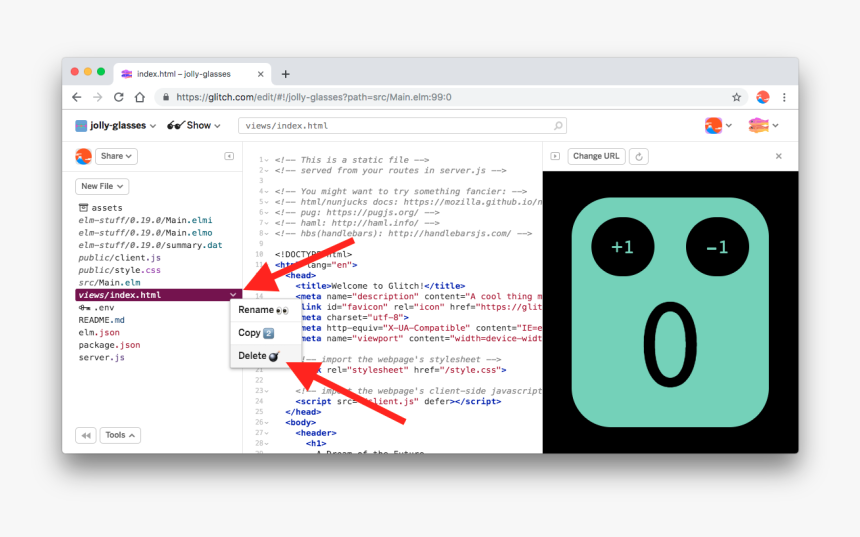860x537 pixels.
Task: Click the Welcome to Glitch! title text
Action: (x=377, y=286)
